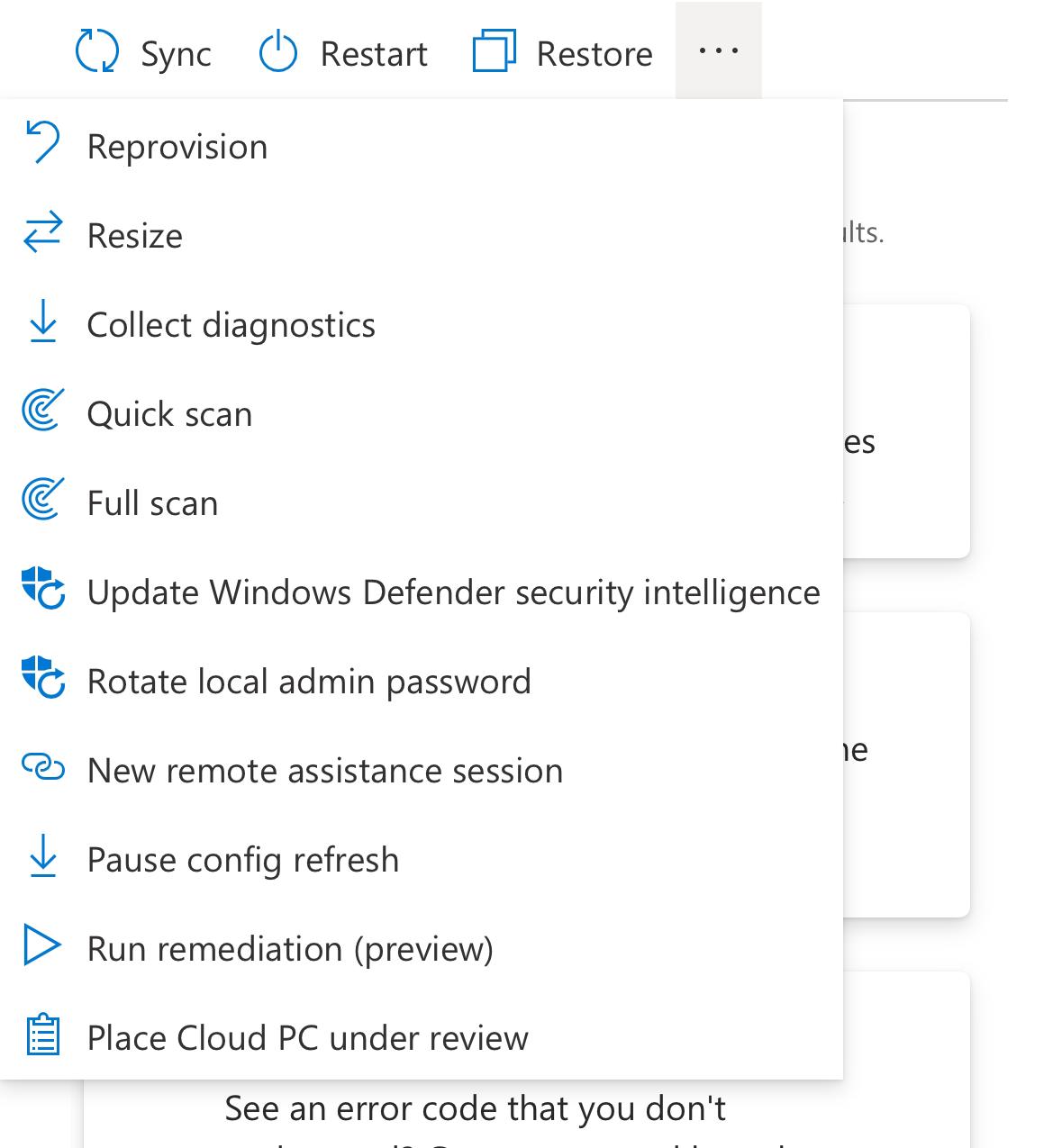The width and height of the screenshot is (1062, 1148).
Task: Click the Run remediation play icon
Action: click(41, 945)
